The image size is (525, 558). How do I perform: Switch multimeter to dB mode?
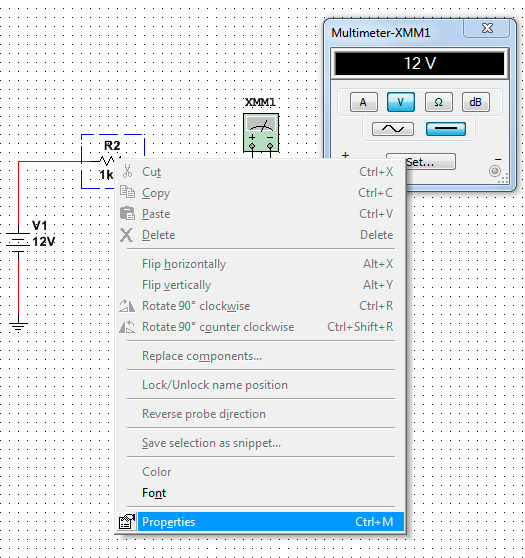click(x=476, y=102)
